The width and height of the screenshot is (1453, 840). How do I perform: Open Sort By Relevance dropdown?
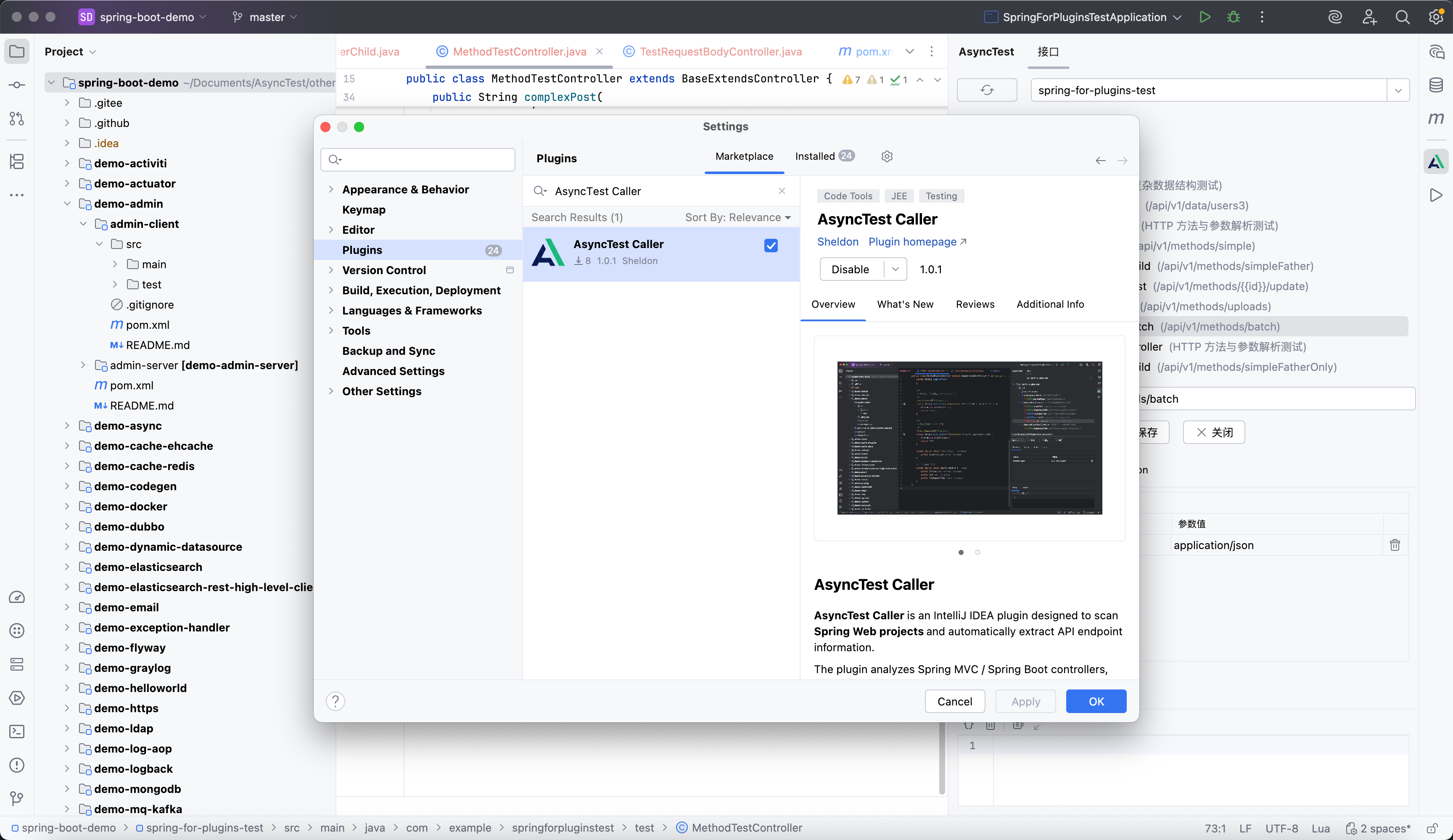tap(737, 217)
